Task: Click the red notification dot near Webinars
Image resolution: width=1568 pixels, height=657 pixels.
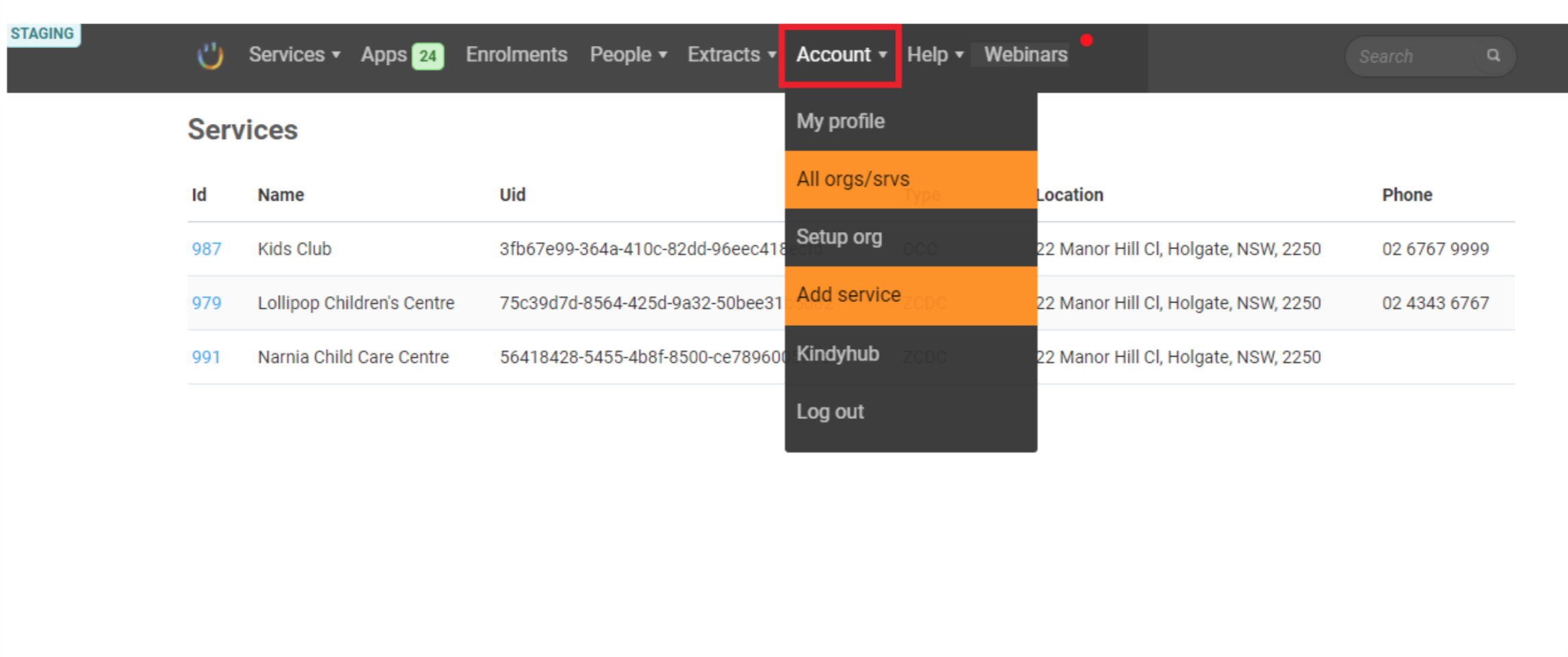Action: (x=1086, y=40)
